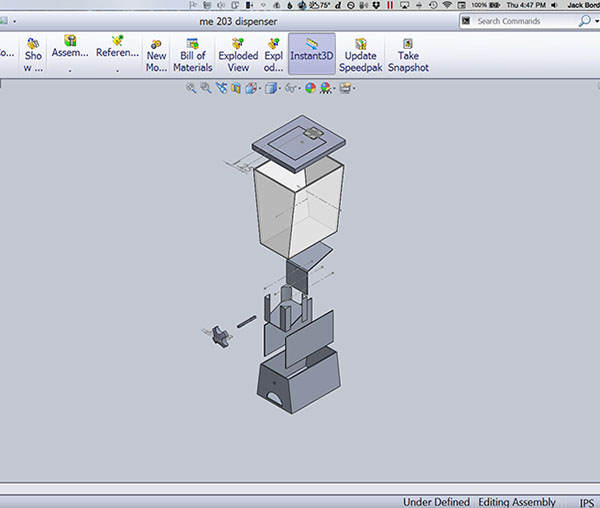
Task: Open the Reference Geometry dropdown
Action: point(117,54)
